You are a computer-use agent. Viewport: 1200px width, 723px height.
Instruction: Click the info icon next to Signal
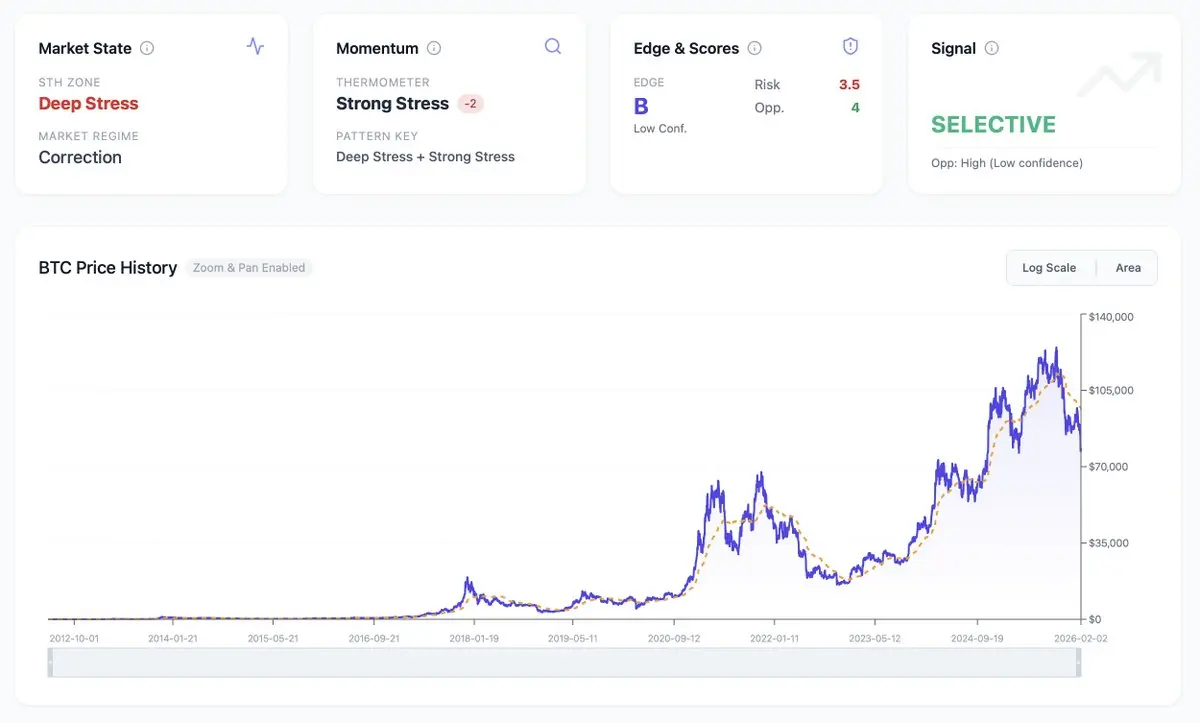click(x=992, y=48)
